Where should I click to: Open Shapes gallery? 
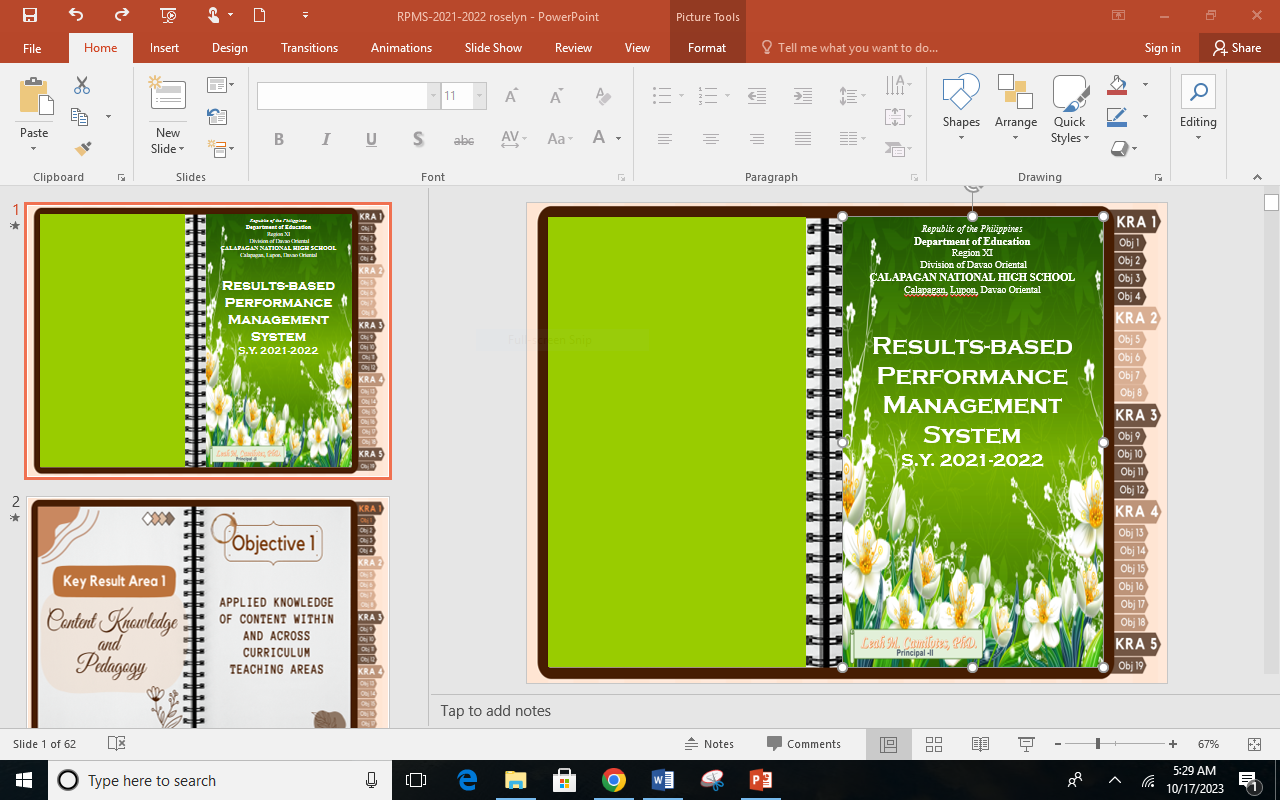pos(961,109)
